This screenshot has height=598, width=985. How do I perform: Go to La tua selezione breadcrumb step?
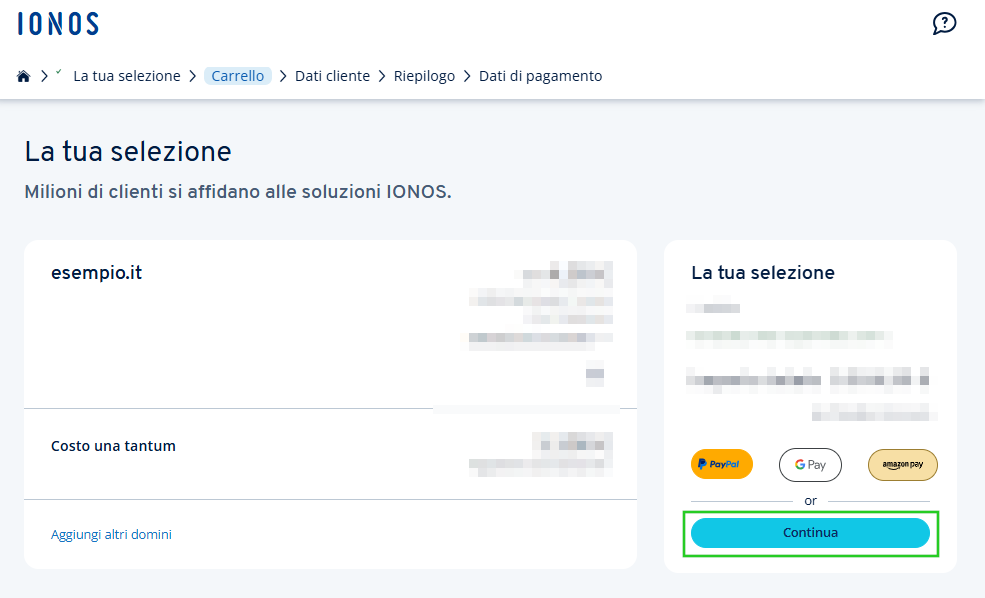[127, 76]
